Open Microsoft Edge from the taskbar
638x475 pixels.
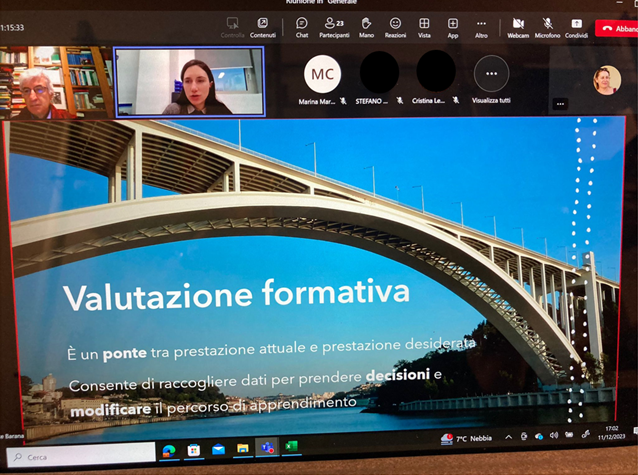[x=168, y=451]
